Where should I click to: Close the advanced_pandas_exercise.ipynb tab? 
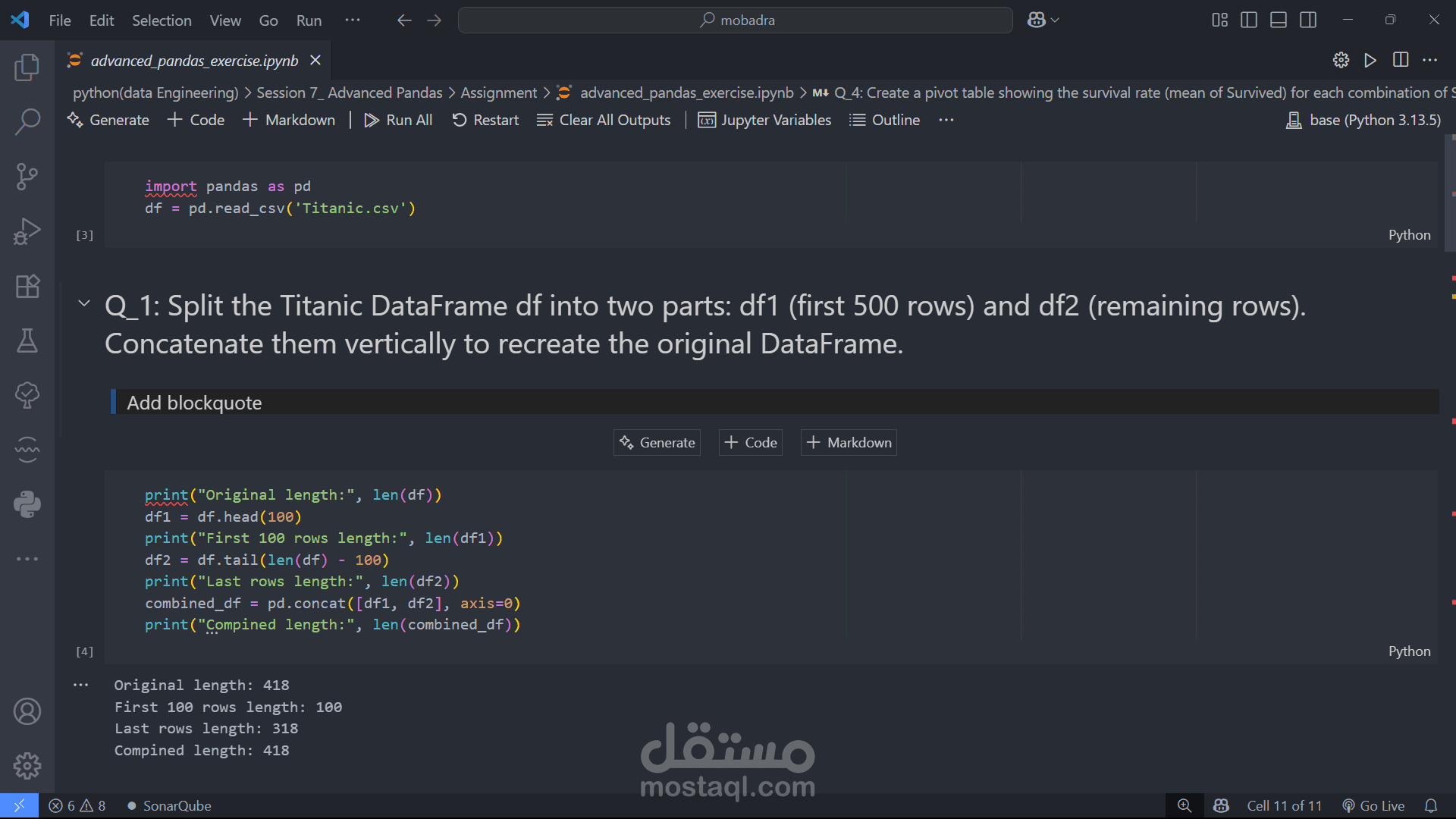pos(315,60)
